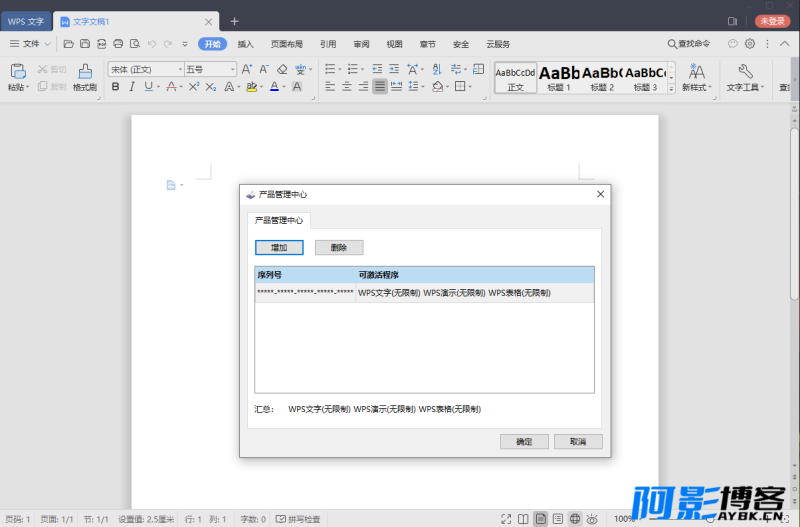The image size is (800, 527).
Task: Increase font size with the A+ icon
Action: (x=247, y=69)
